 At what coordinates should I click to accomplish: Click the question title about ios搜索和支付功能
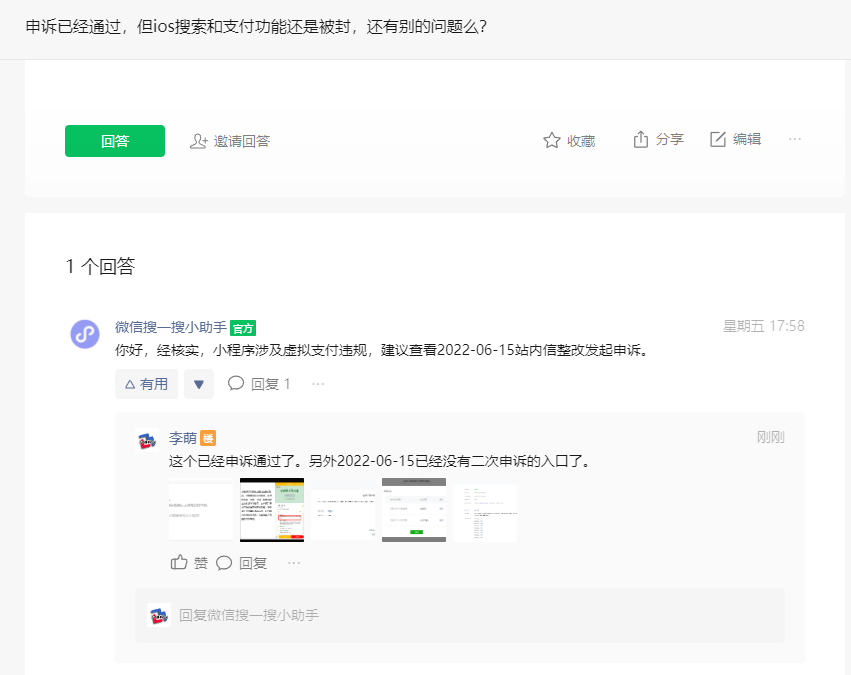256,26
